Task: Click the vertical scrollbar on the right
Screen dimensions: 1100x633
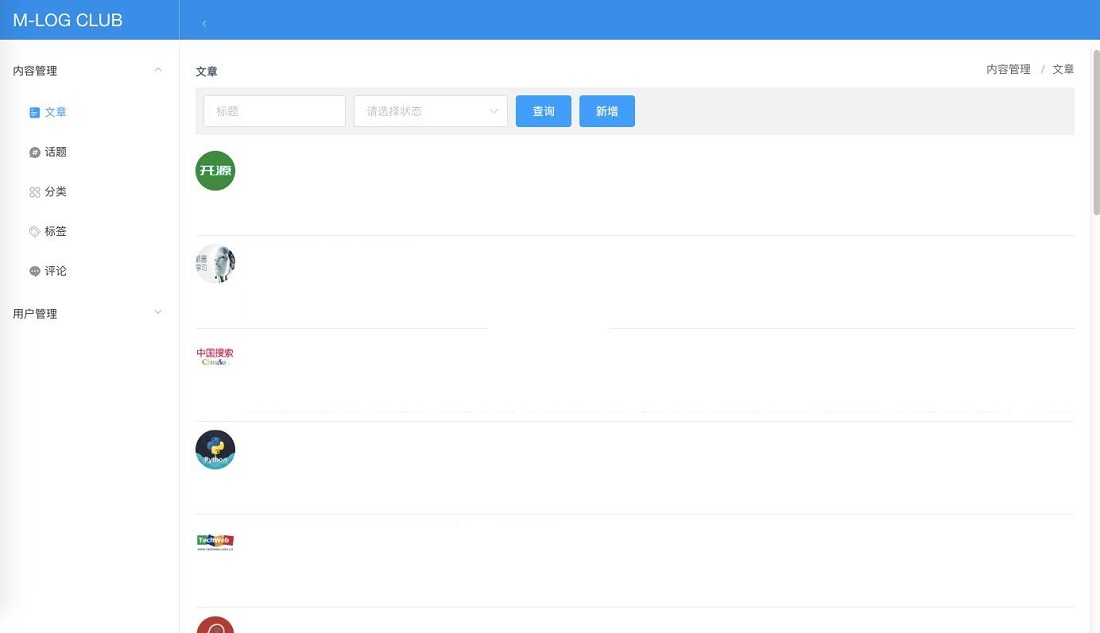Action: pos(1096,130)
